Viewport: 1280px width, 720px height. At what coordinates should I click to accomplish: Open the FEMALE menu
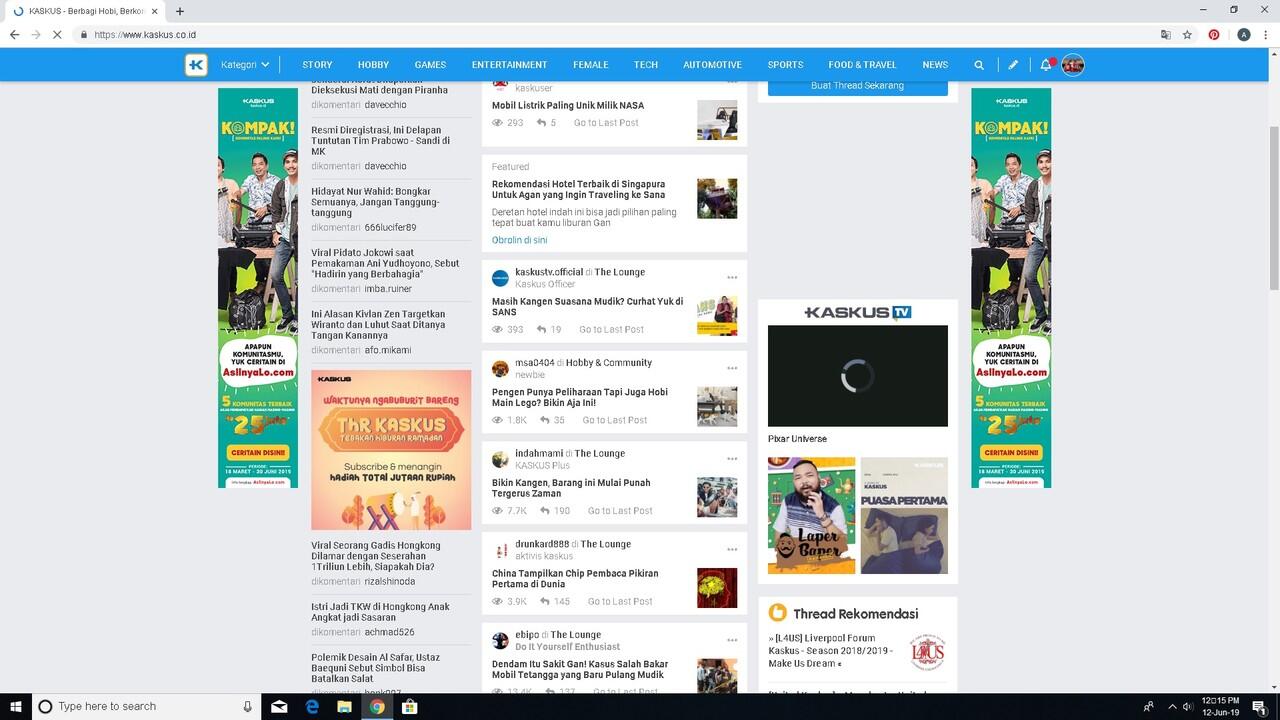tap(590, 65)
